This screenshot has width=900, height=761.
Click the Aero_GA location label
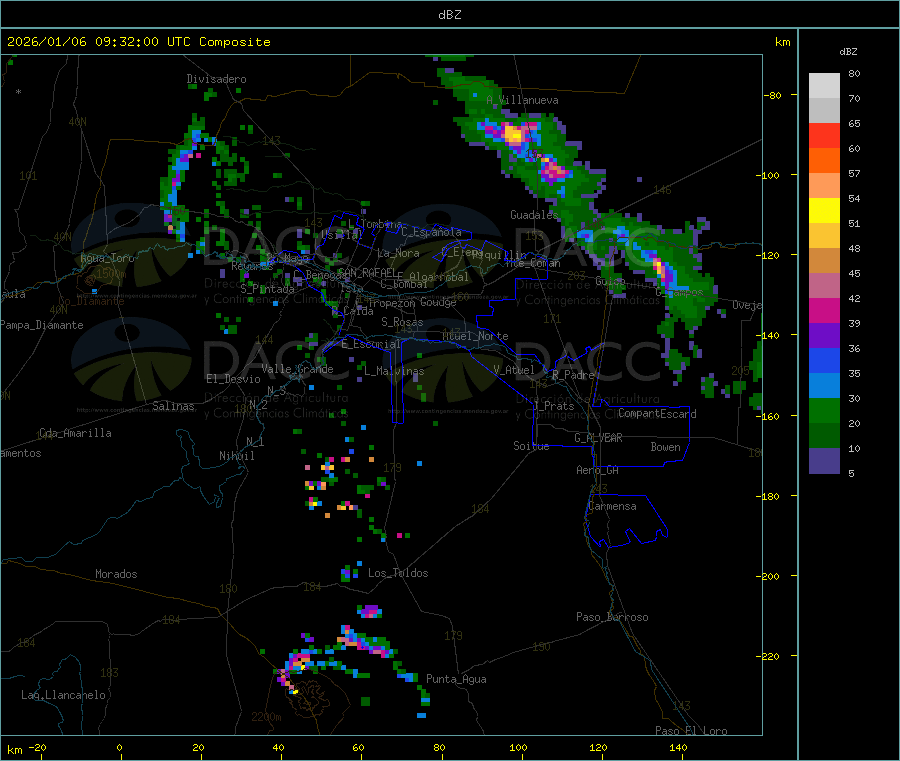point(598,470)
